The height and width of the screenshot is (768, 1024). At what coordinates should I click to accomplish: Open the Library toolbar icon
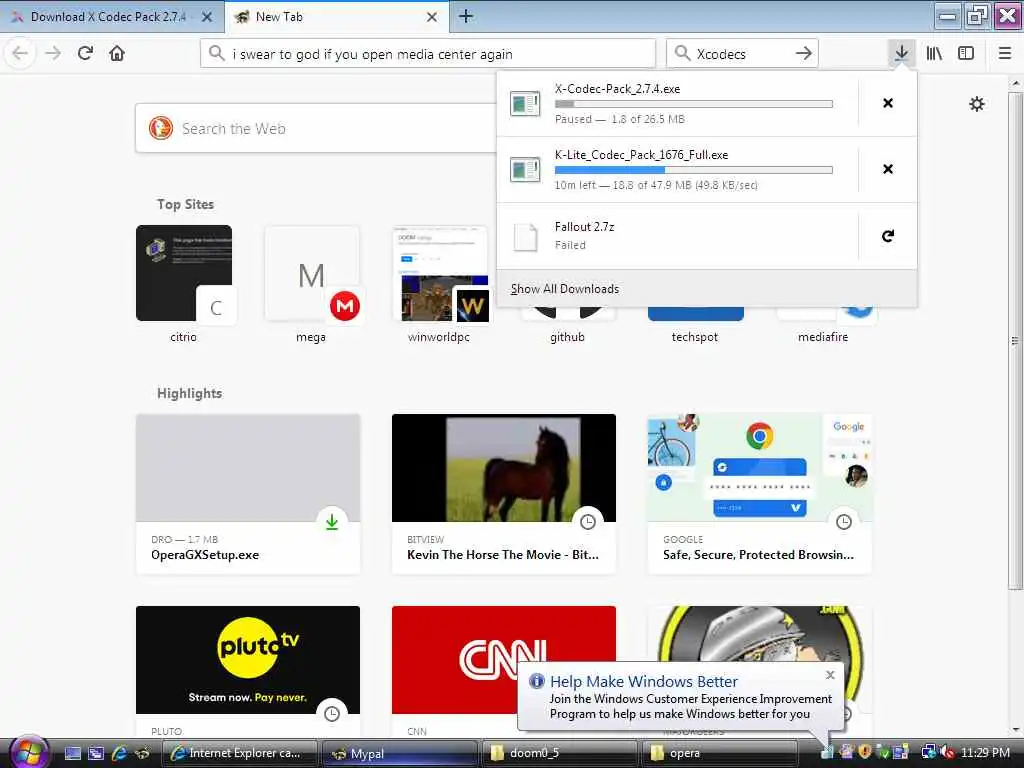934,54
